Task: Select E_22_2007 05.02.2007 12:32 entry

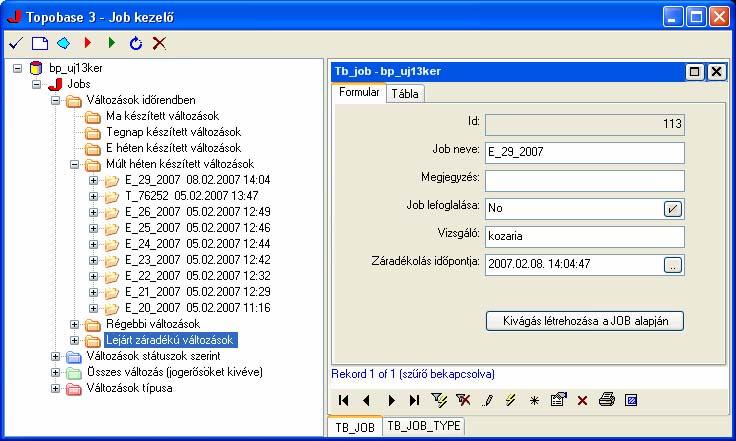Action: (198, 276)
